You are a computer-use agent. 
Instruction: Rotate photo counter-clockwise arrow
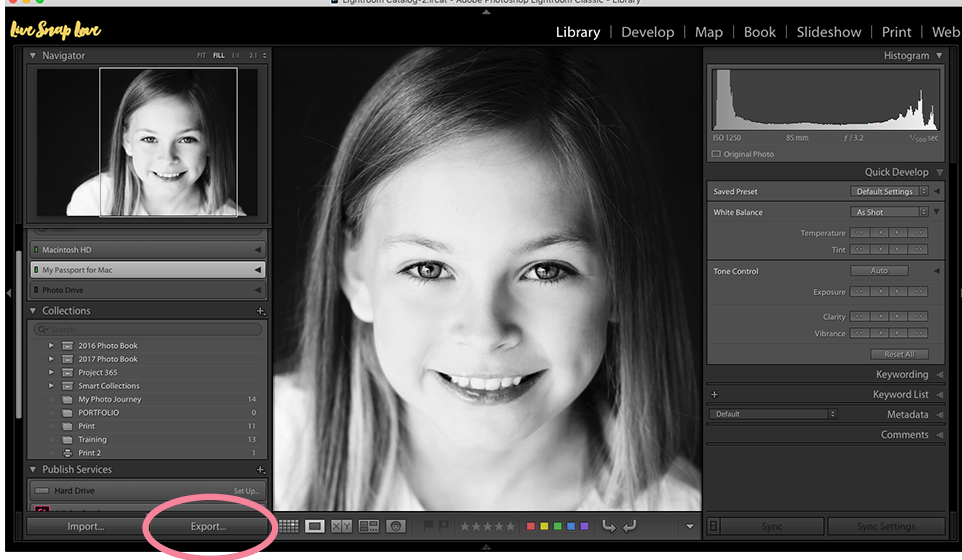[608, 526]
